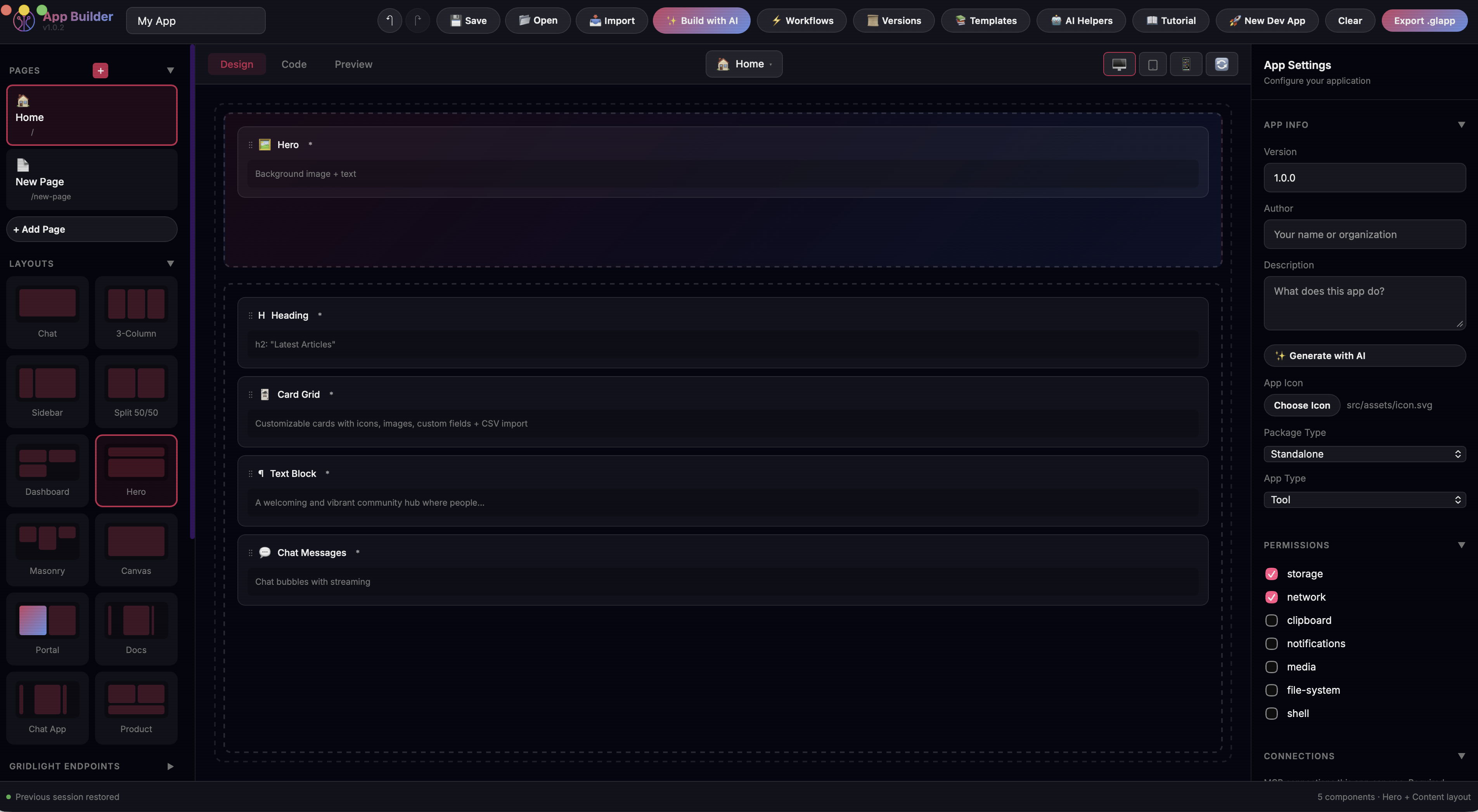Switch to the Preview tab
The height and width of the screenshot is (812, 1478).
[x=353, y=64]
